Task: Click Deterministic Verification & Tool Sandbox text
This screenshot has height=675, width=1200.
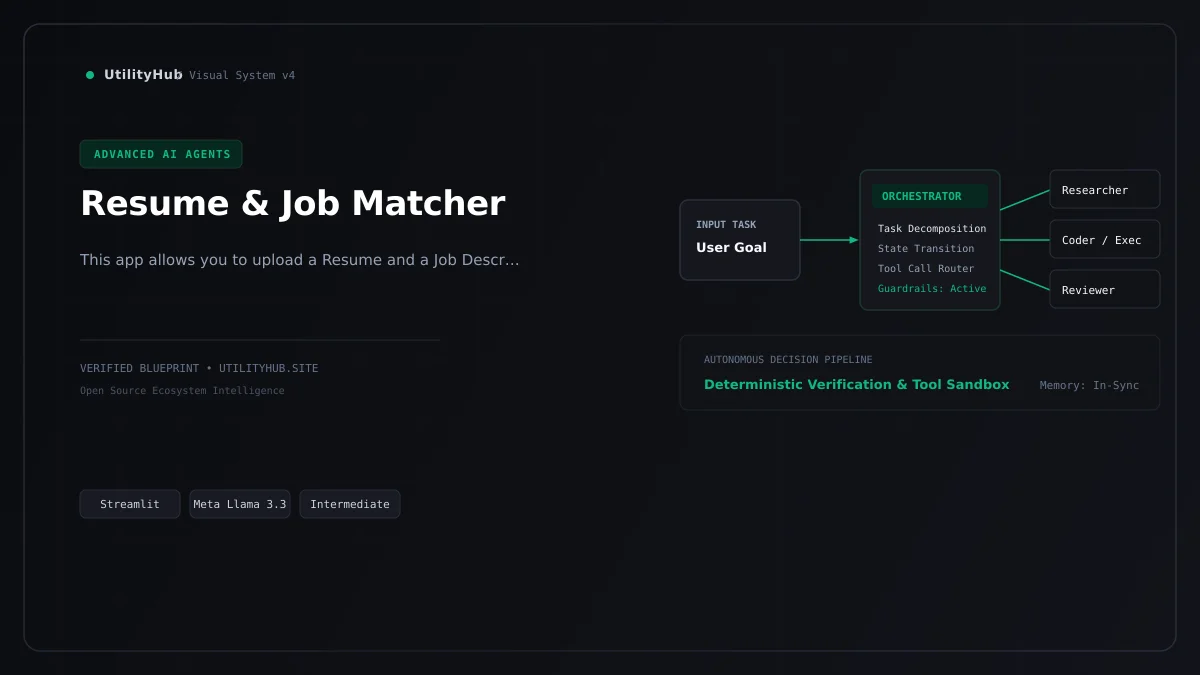Action: [x=857, y=385]
